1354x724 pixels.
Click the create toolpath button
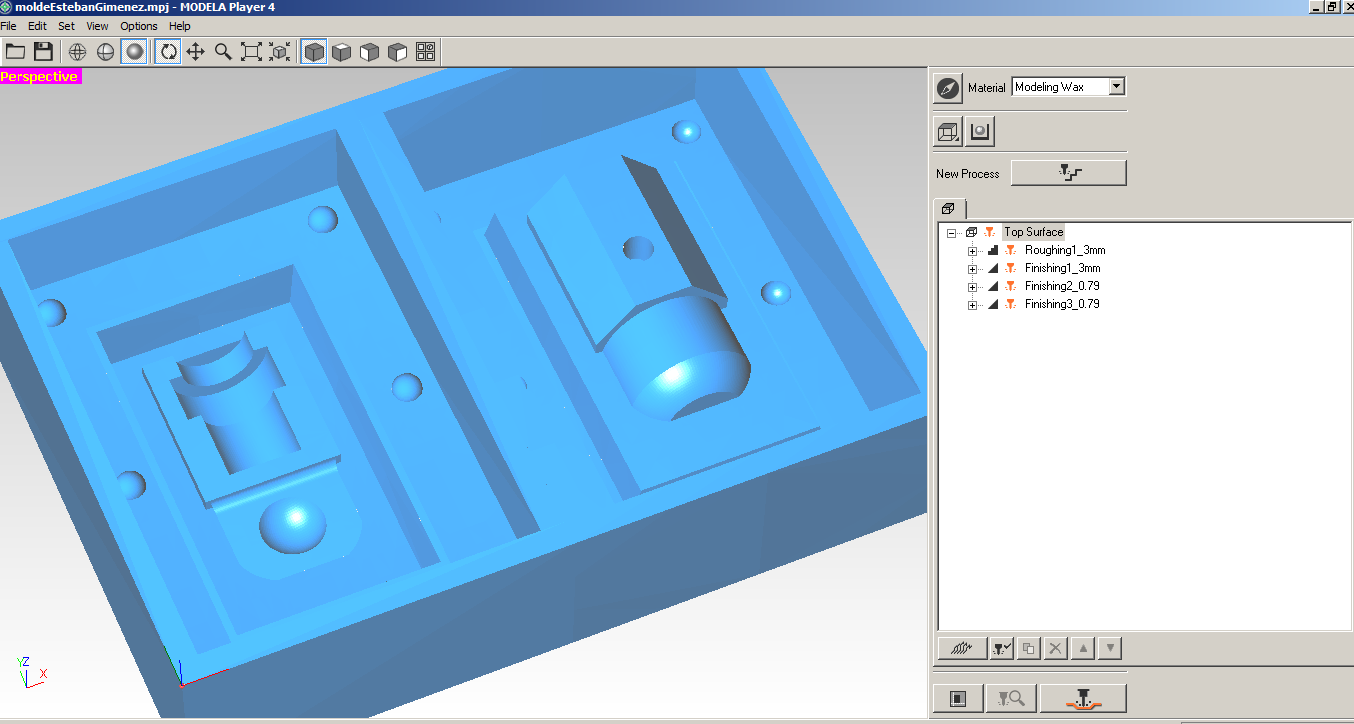pyautogui.click(x=962, y=648)
